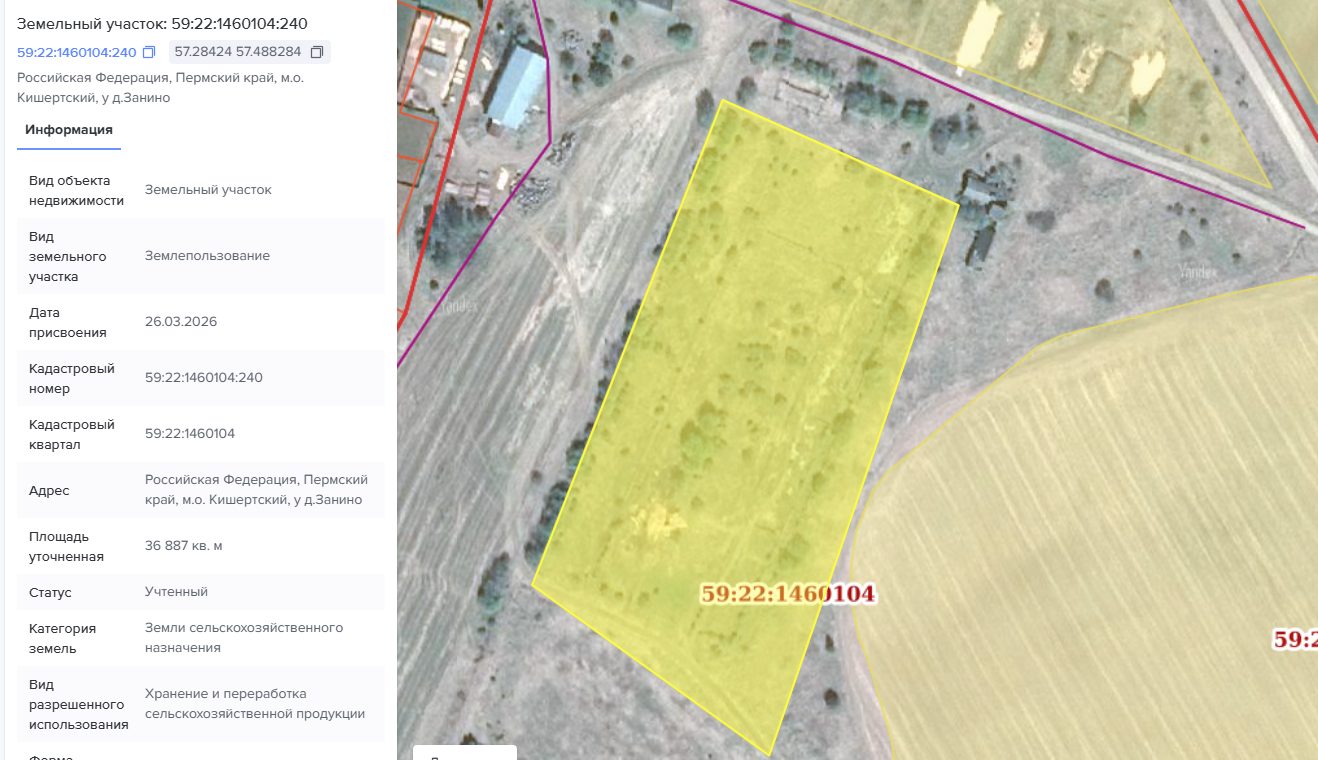Click the "Вид земельного участка" label
This screenshot has height=760, width=1318.
coord(69,256)
